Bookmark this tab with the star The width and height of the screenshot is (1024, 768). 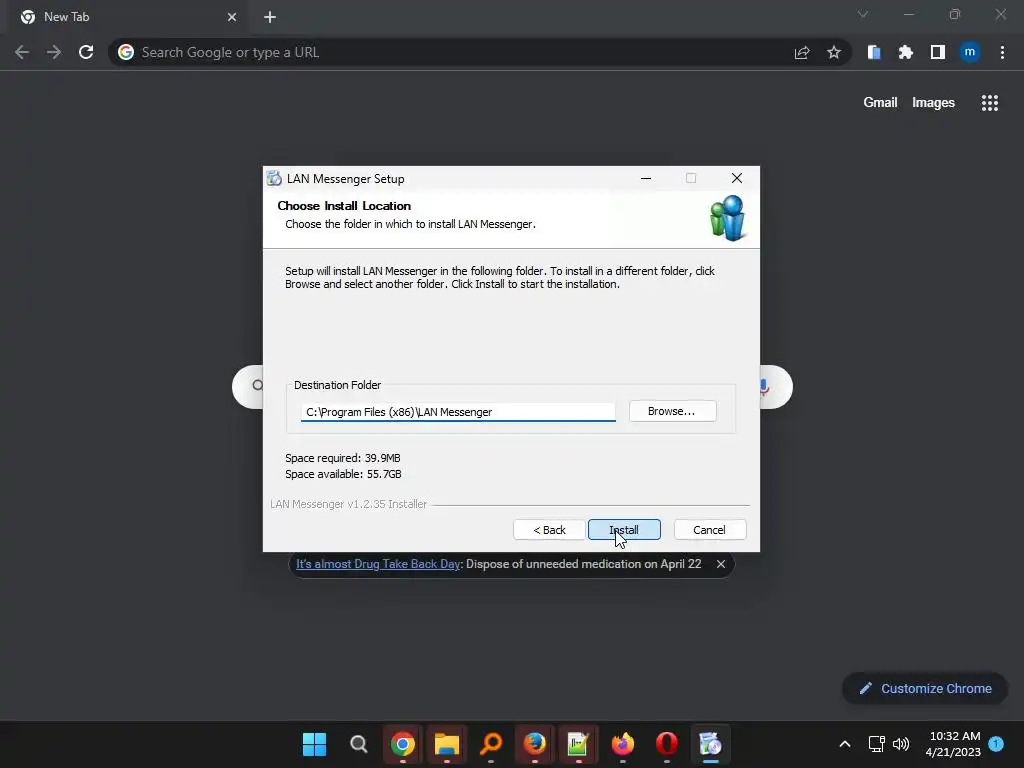point(834,52)
